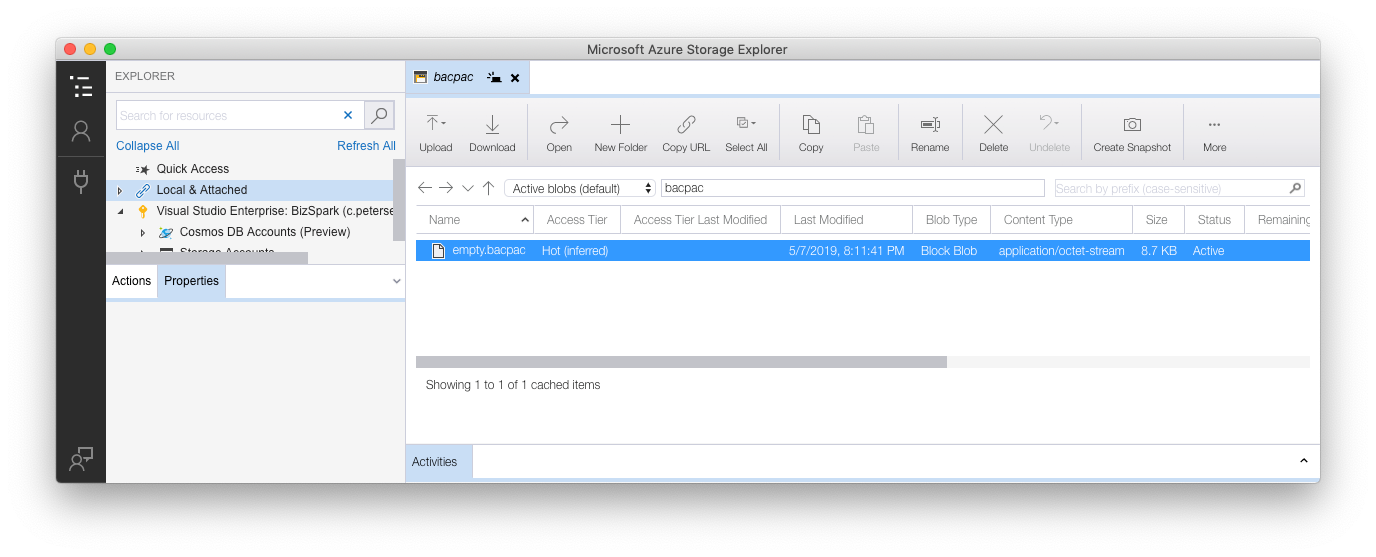Screen dimensions: 1376x557
Task: Delete the selected blob
Action: click(993, 124)
